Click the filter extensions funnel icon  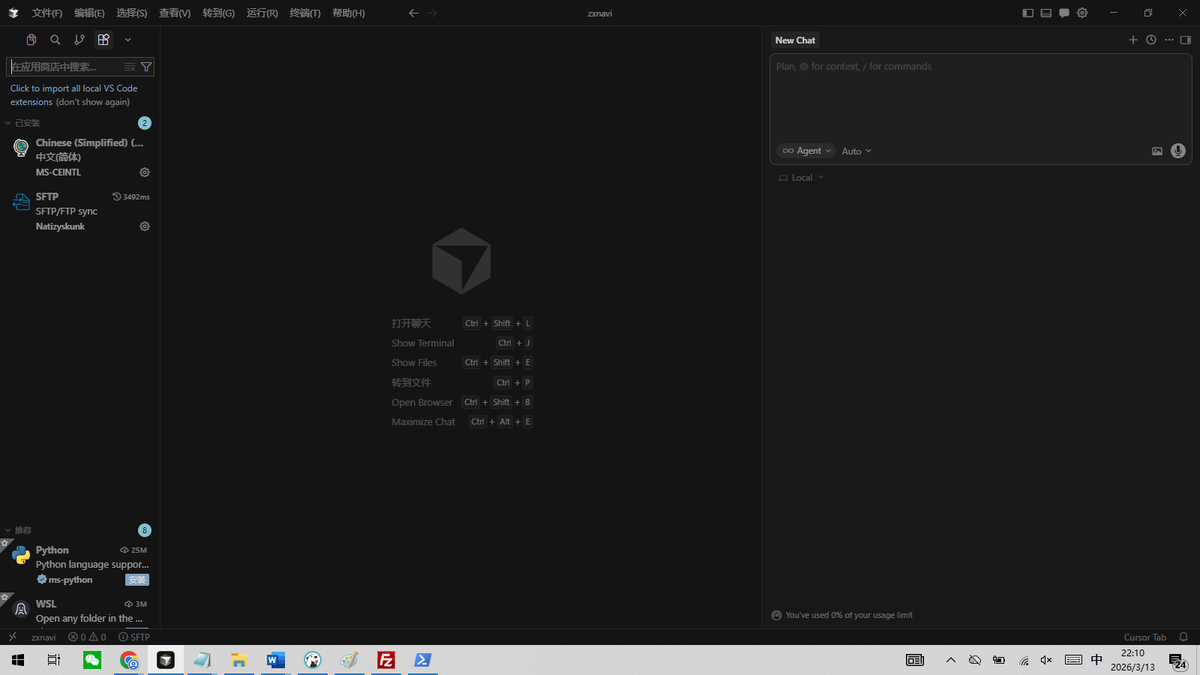[x=146, y=67]
